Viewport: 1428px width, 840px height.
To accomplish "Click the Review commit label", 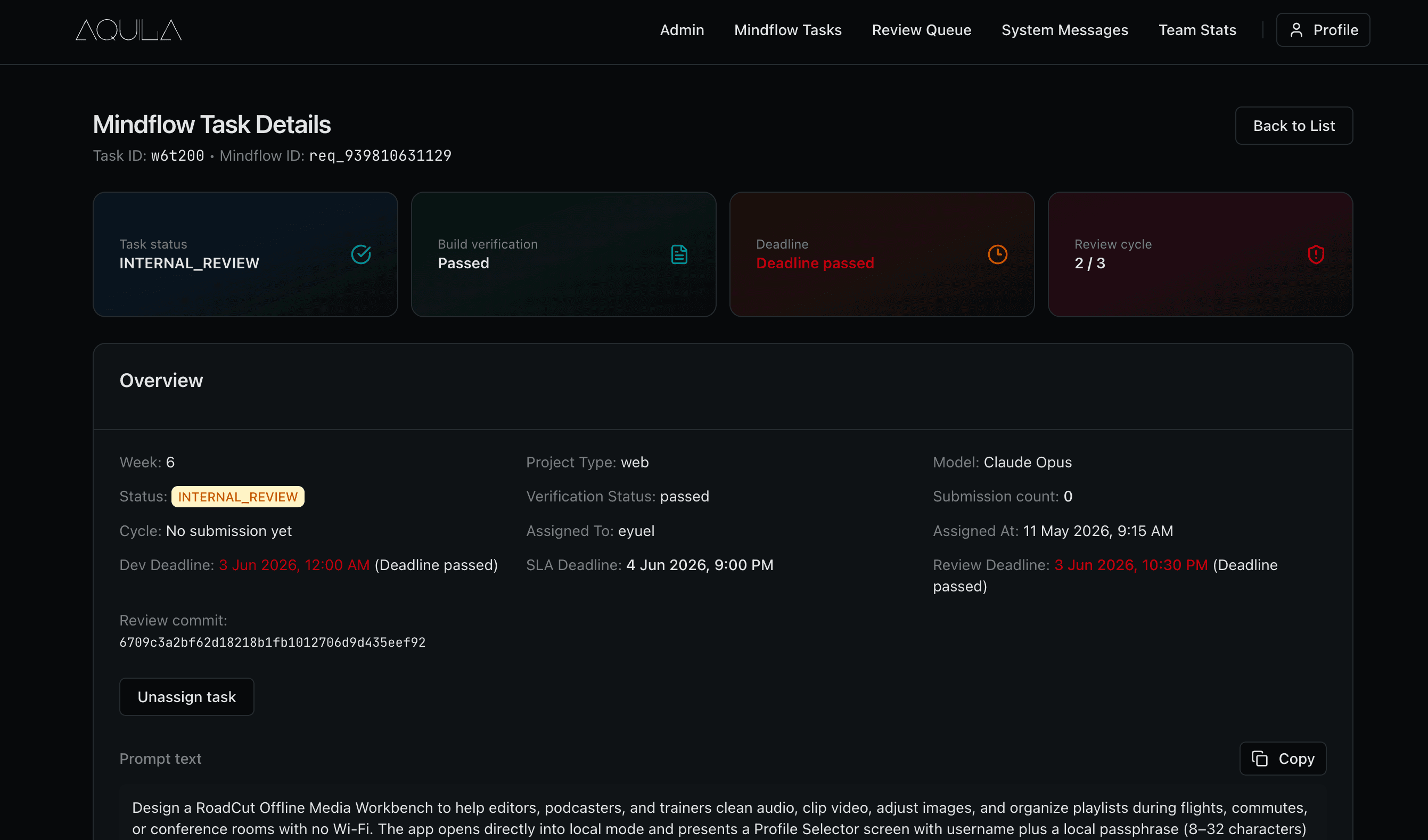I will click(173, 620).
